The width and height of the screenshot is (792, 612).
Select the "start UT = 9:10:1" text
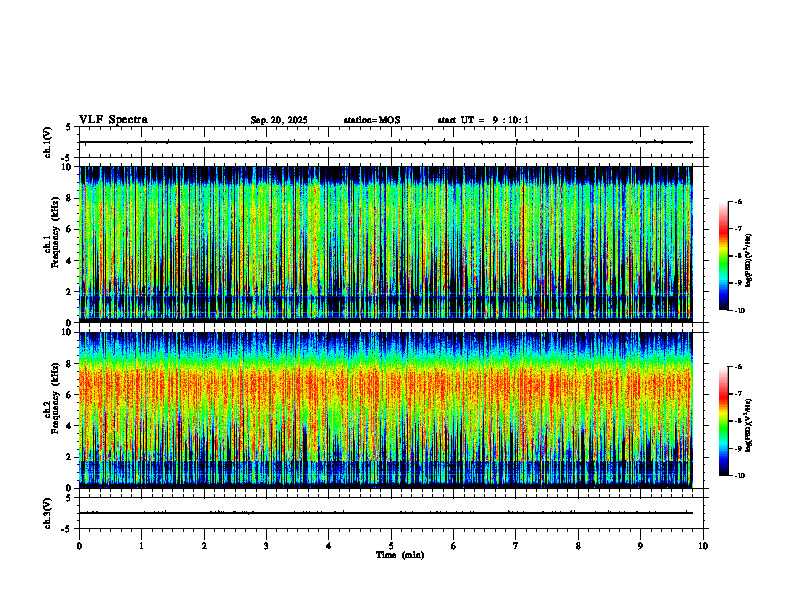pos(483,120)
